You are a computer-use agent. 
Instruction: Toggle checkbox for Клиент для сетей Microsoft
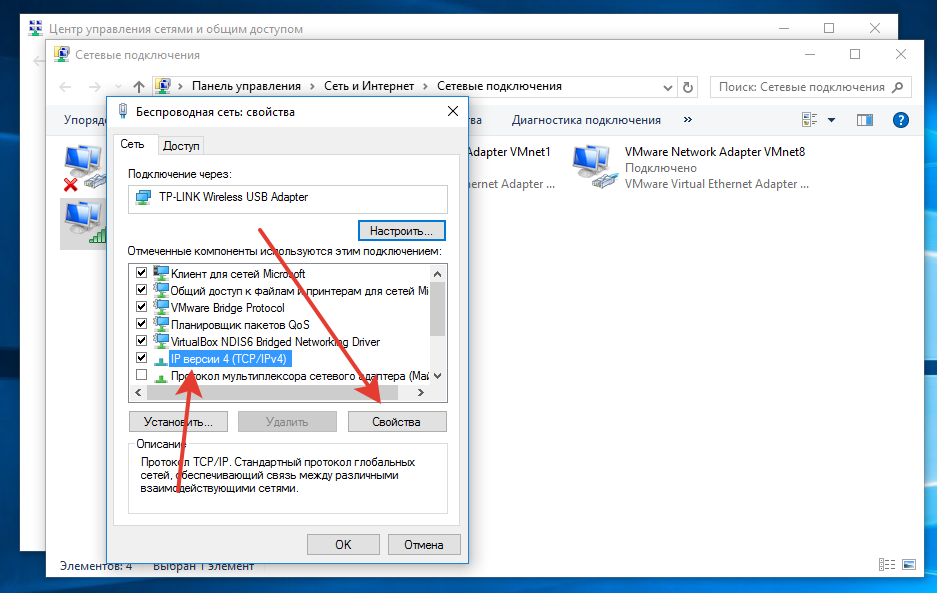click(x=142, y=273)
